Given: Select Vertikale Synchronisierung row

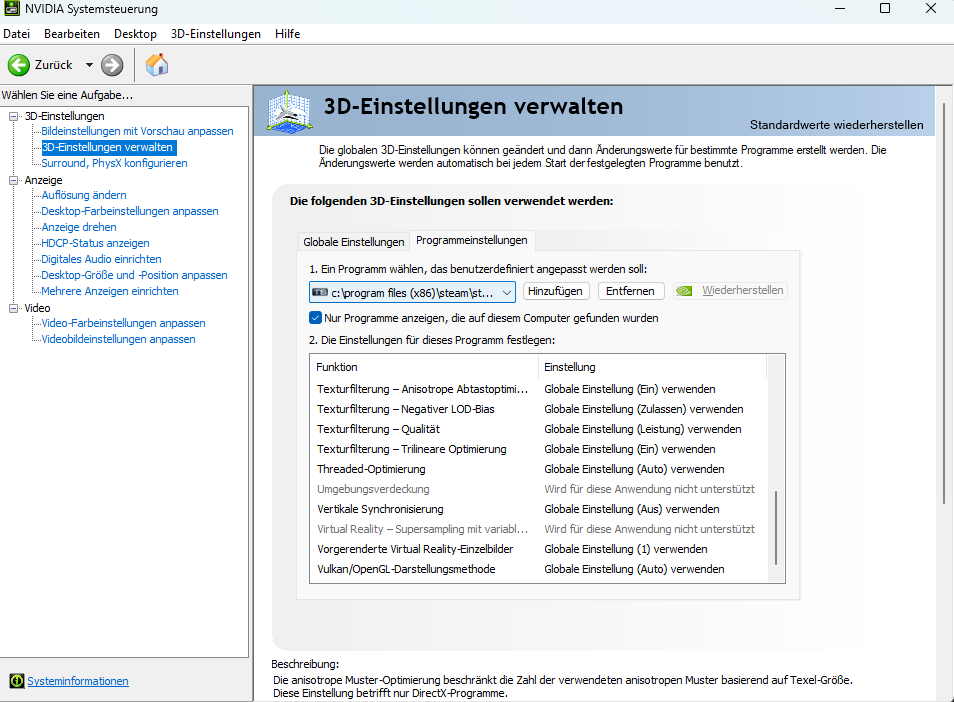Looking at the screenshot, I should pyautogui.click(x=538, y=509).
